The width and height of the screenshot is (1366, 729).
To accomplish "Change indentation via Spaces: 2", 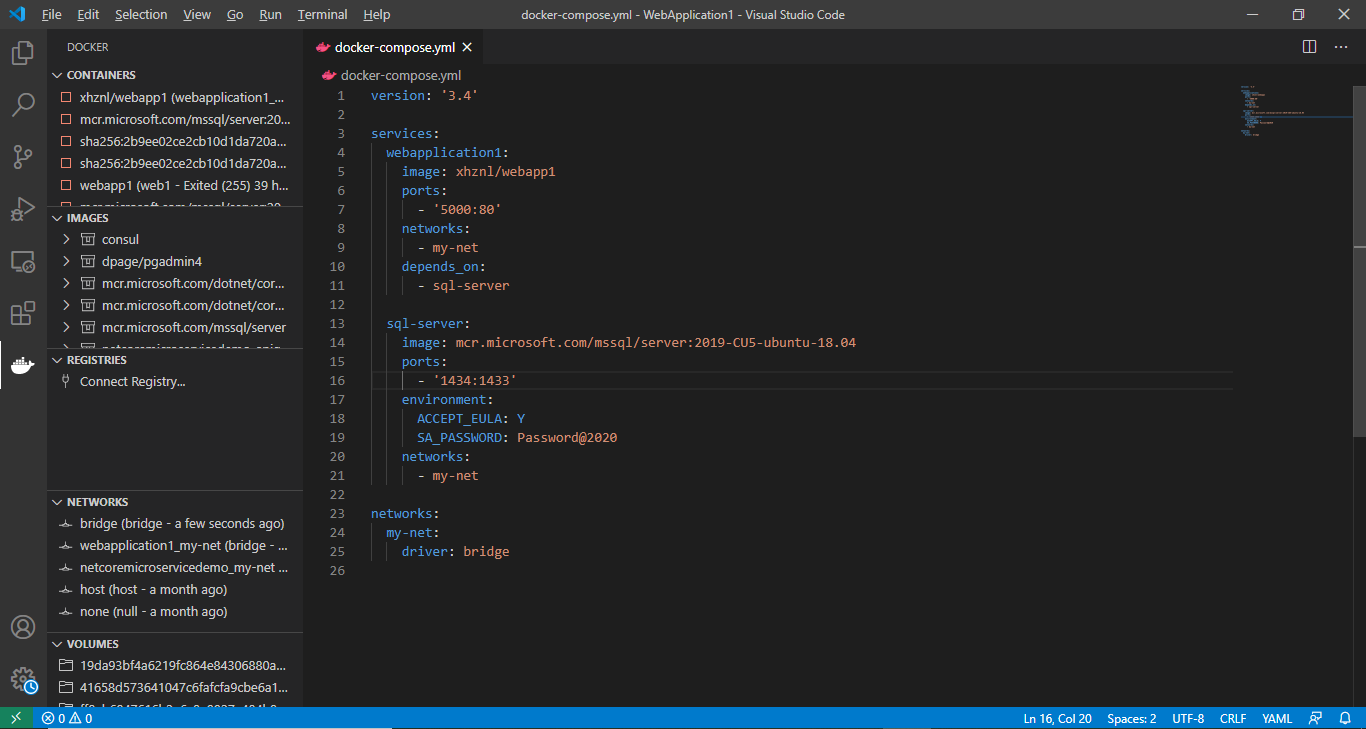I will (x=1132, y=718).
